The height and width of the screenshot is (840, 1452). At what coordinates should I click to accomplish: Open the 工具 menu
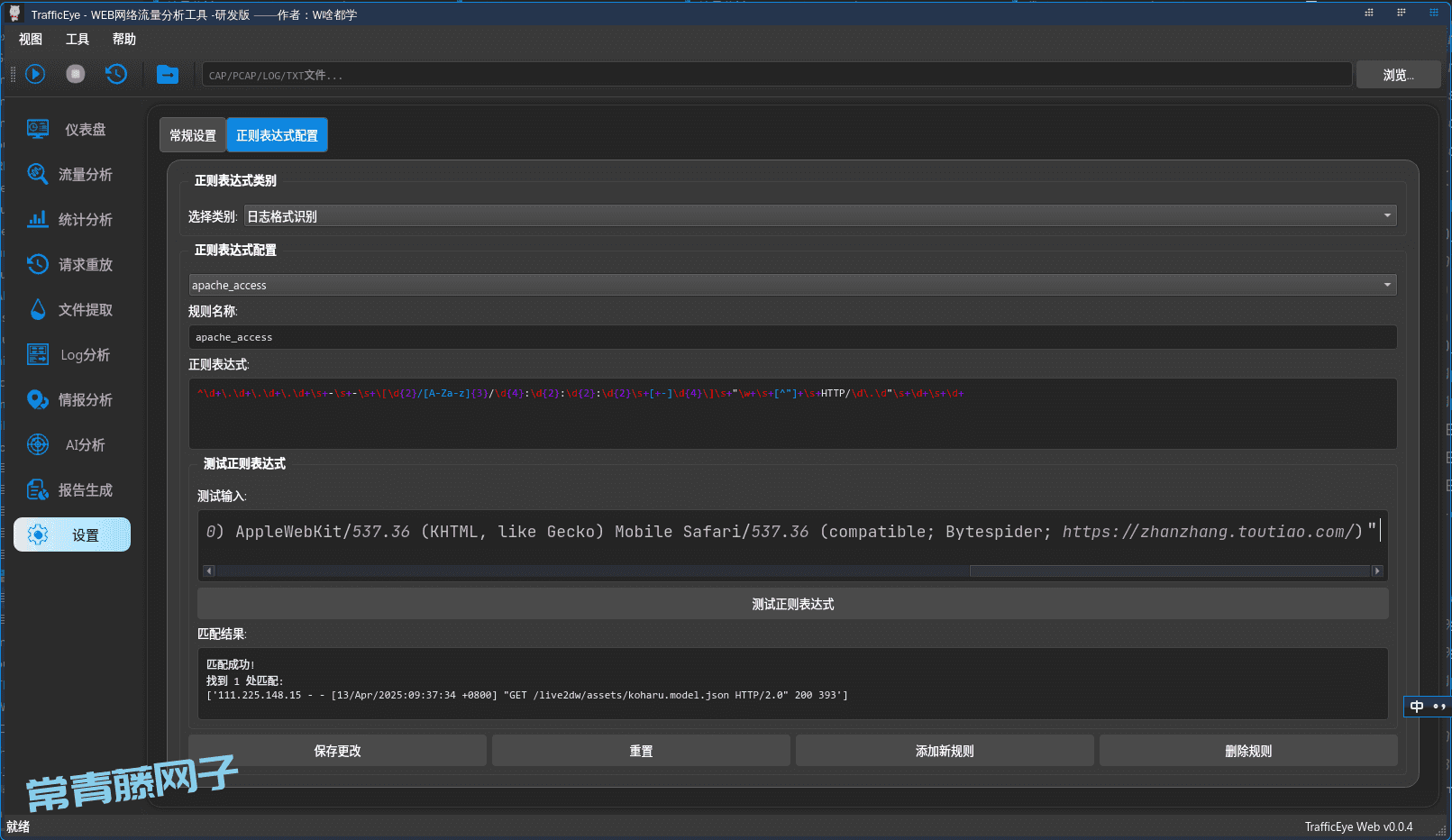pyautogui.click(x=78, y=40)
